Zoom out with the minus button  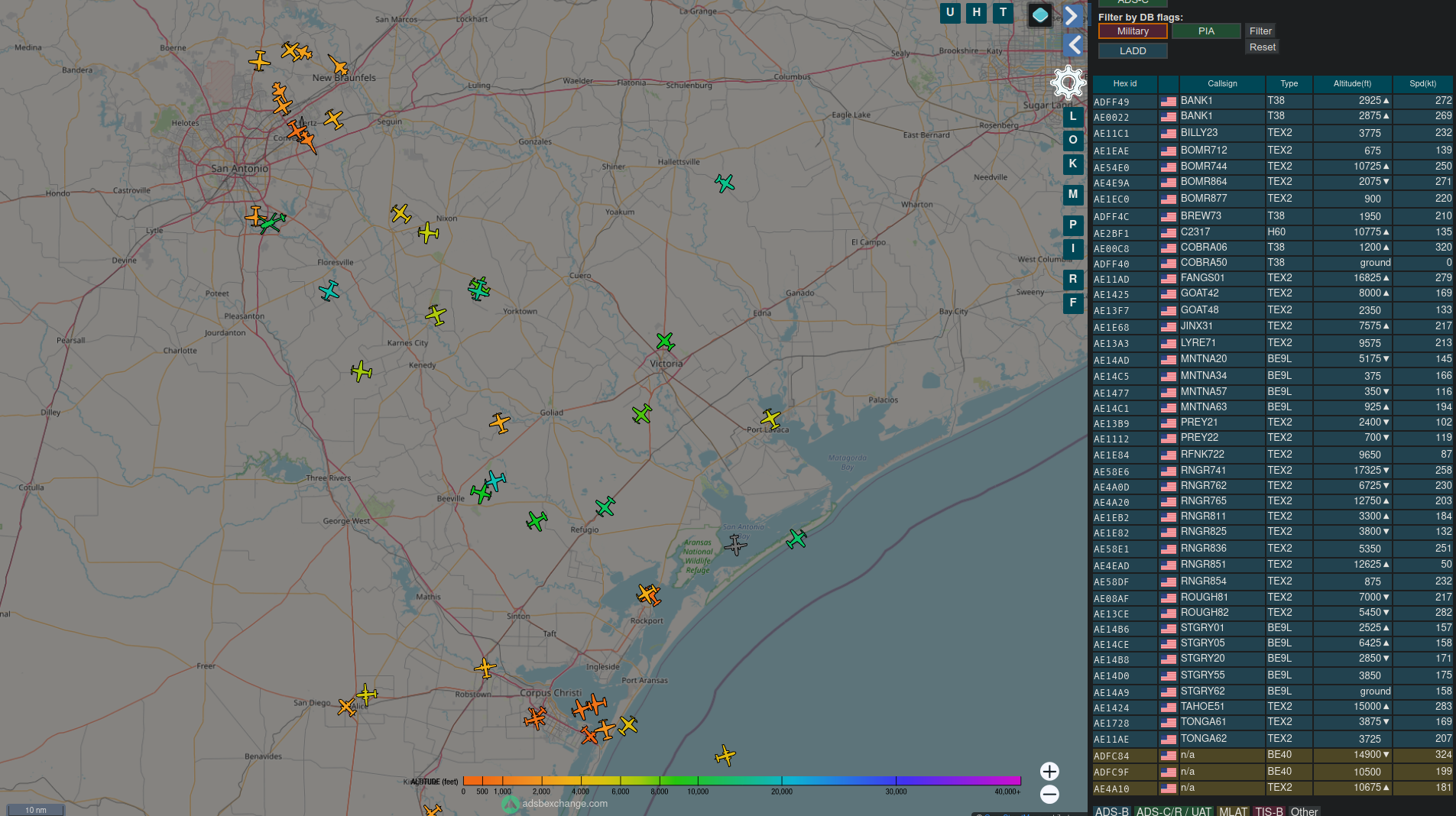1049,795
